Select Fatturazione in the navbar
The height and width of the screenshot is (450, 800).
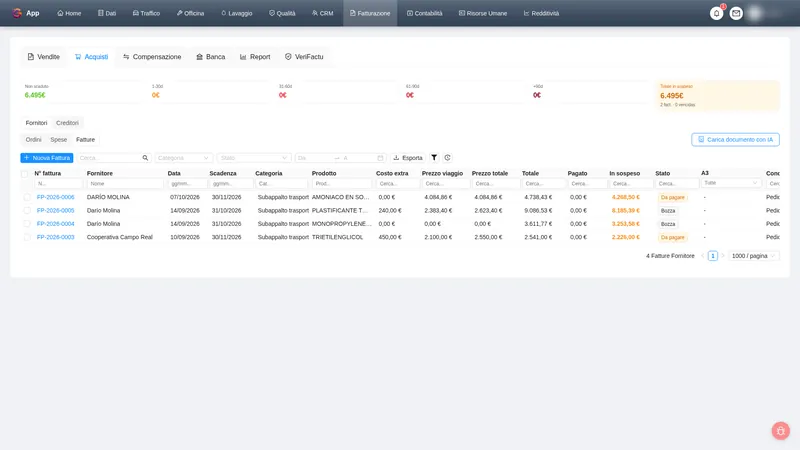[x=370, y=13]
